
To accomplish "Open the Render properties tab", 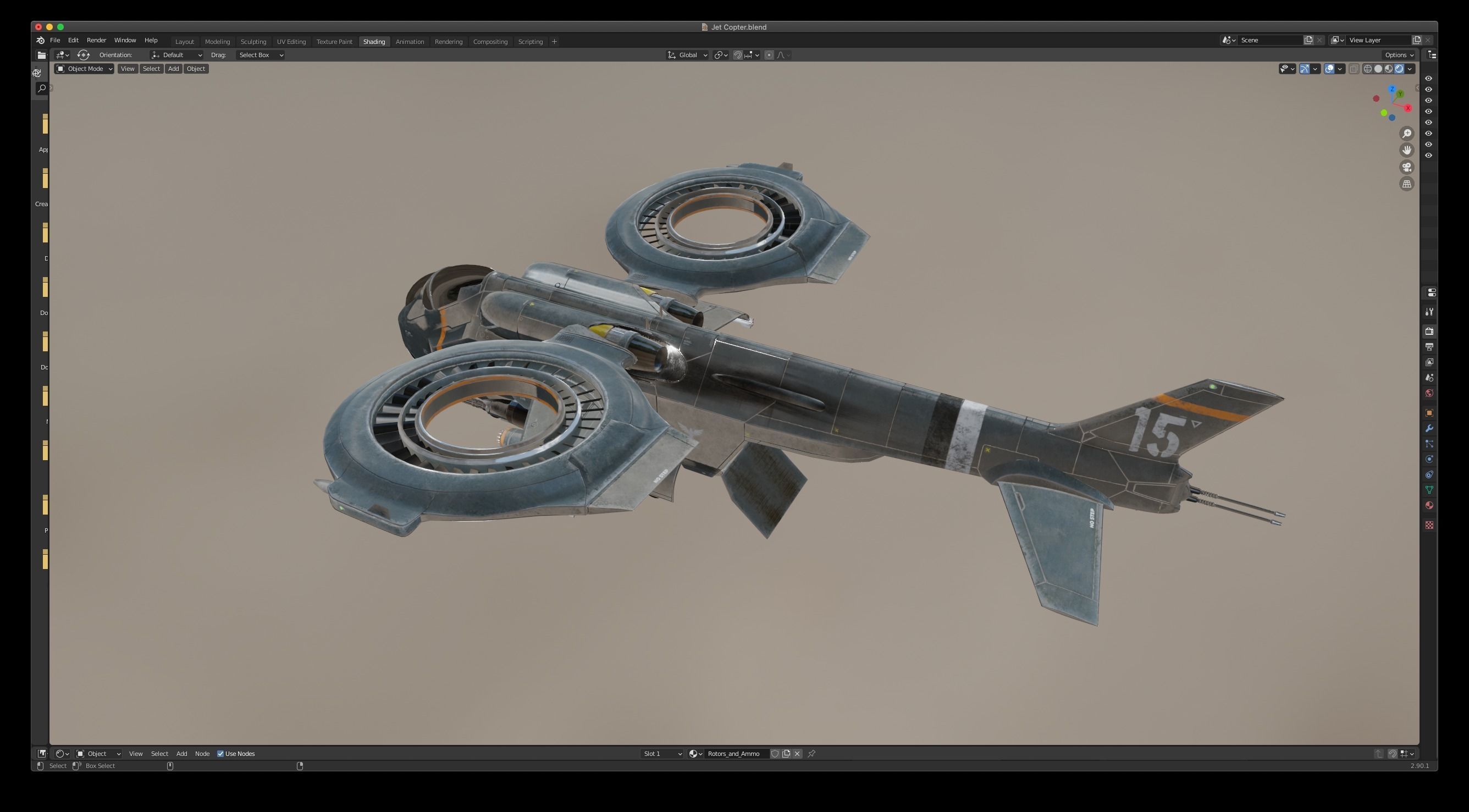I will click(x=1429, y=332).
